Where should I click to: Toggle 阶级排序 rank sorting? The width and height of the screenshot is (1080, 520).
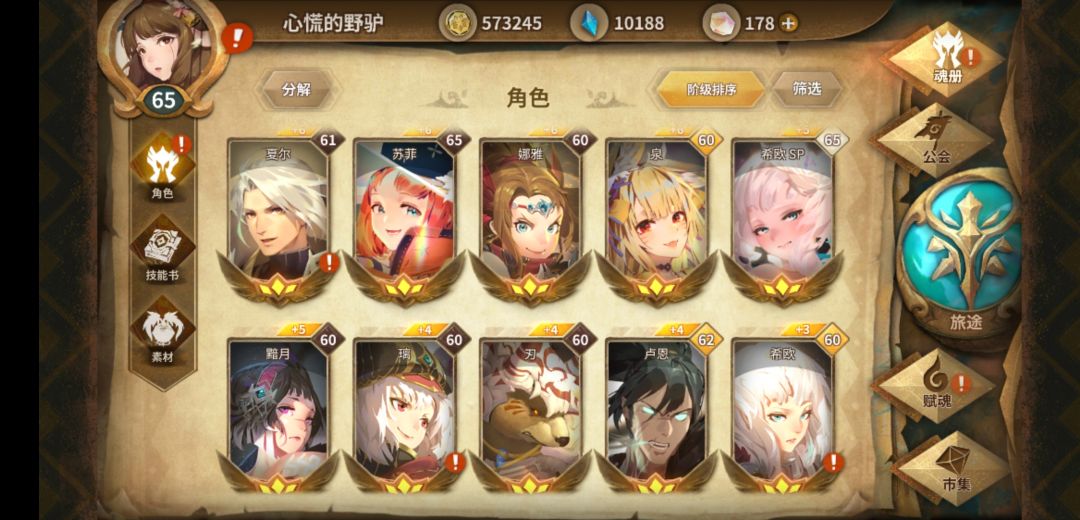[711, 90]
